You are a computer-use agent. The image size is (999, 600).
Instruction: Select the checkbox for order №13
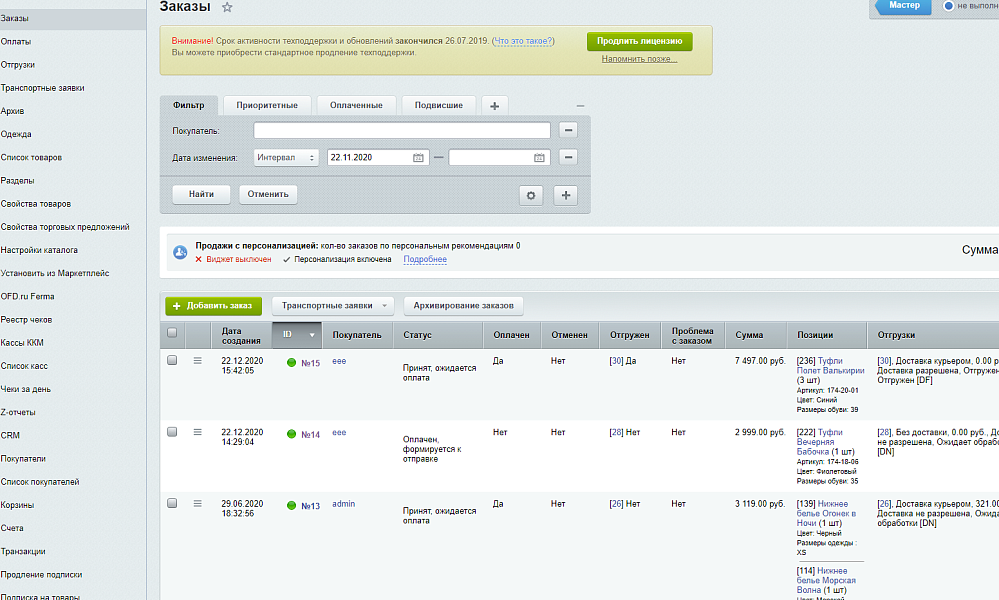[172, 503]
